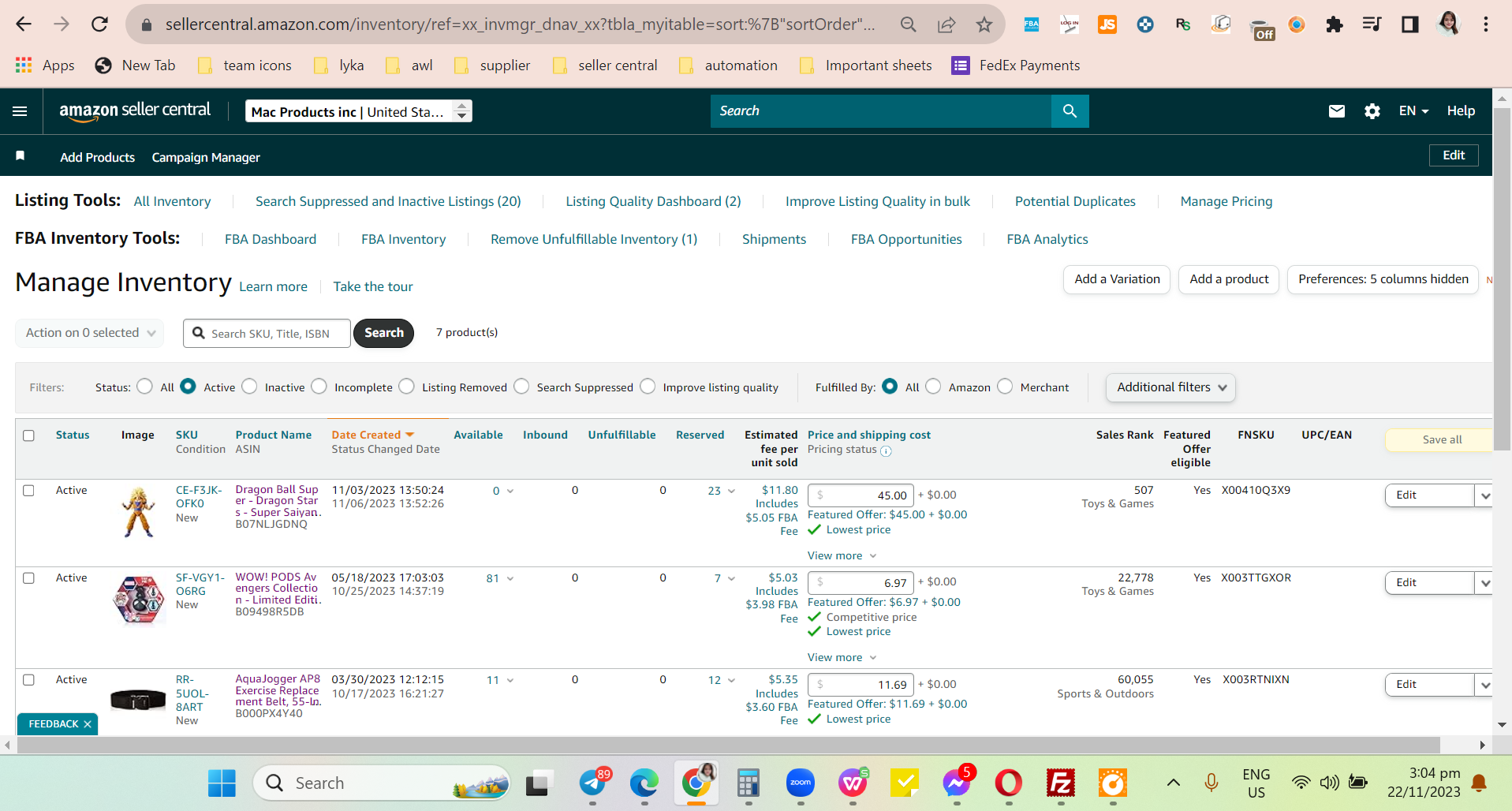Open the Windows Start menu
This screenshot has height=811, width=1512.
click(x=222, y=783)
